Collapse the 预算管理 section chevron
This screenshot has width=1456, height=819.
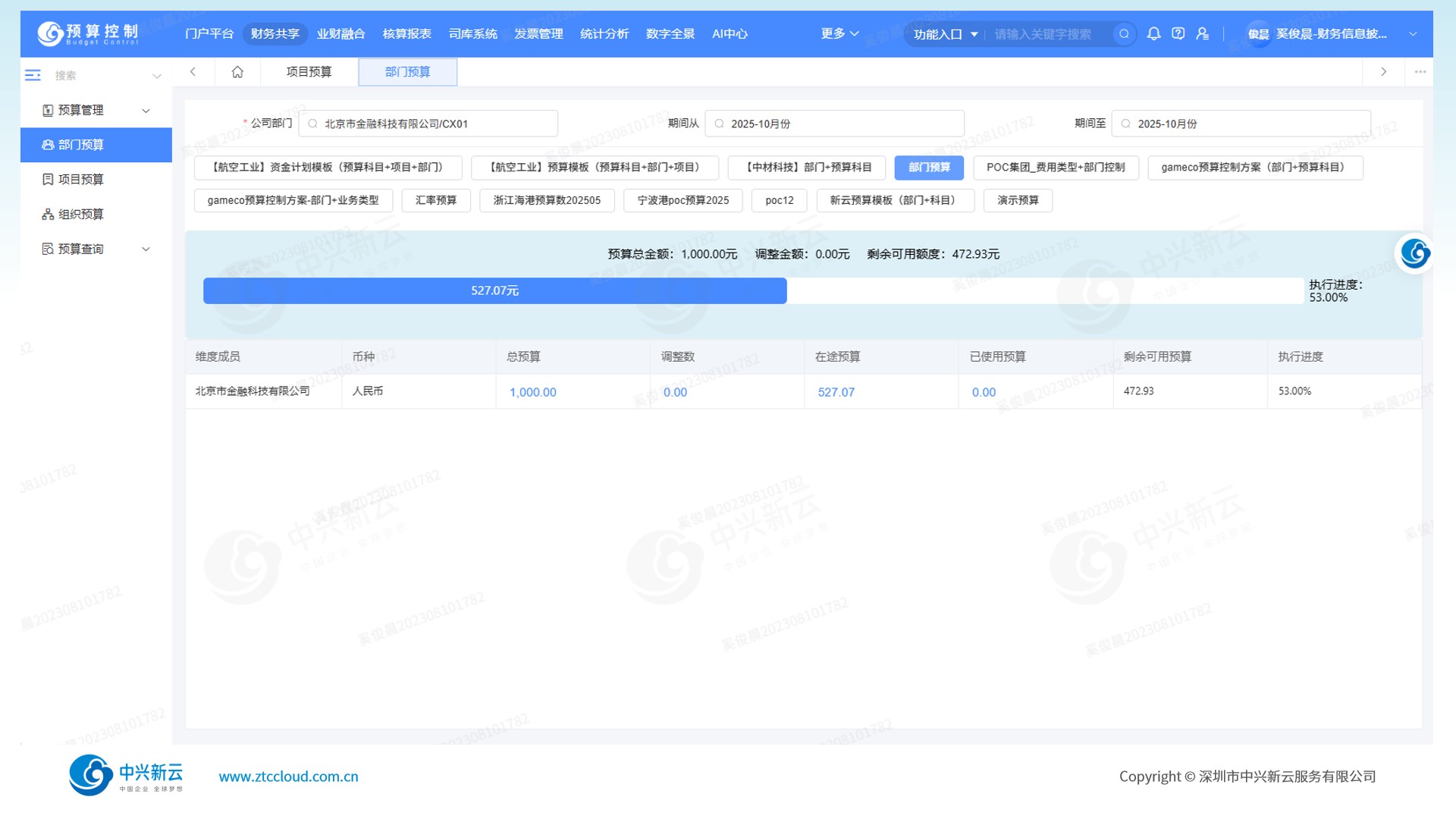[x=146, y=111]
